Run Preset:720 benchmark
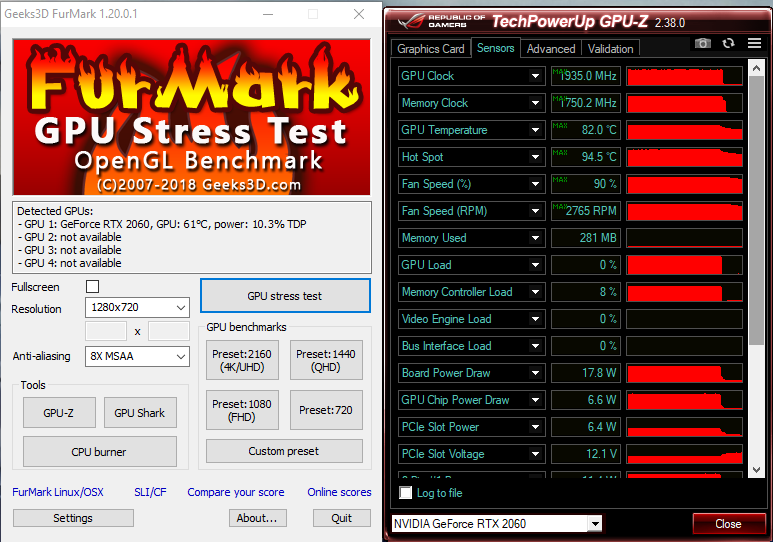 [x=326, y=410]
